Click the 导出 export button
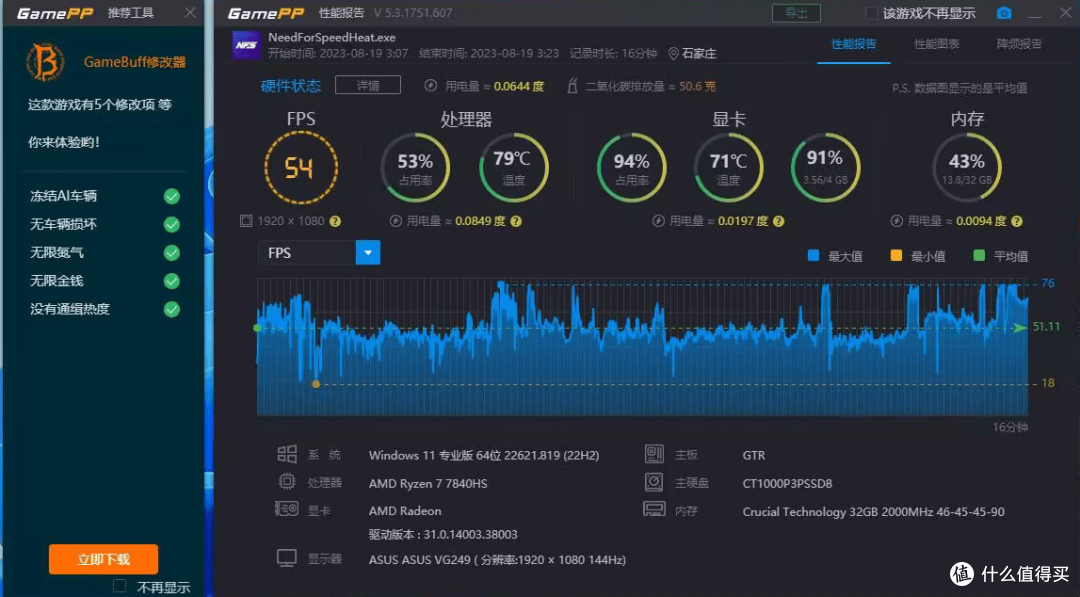Screen dimensions: 1080x597 [796, 13]
